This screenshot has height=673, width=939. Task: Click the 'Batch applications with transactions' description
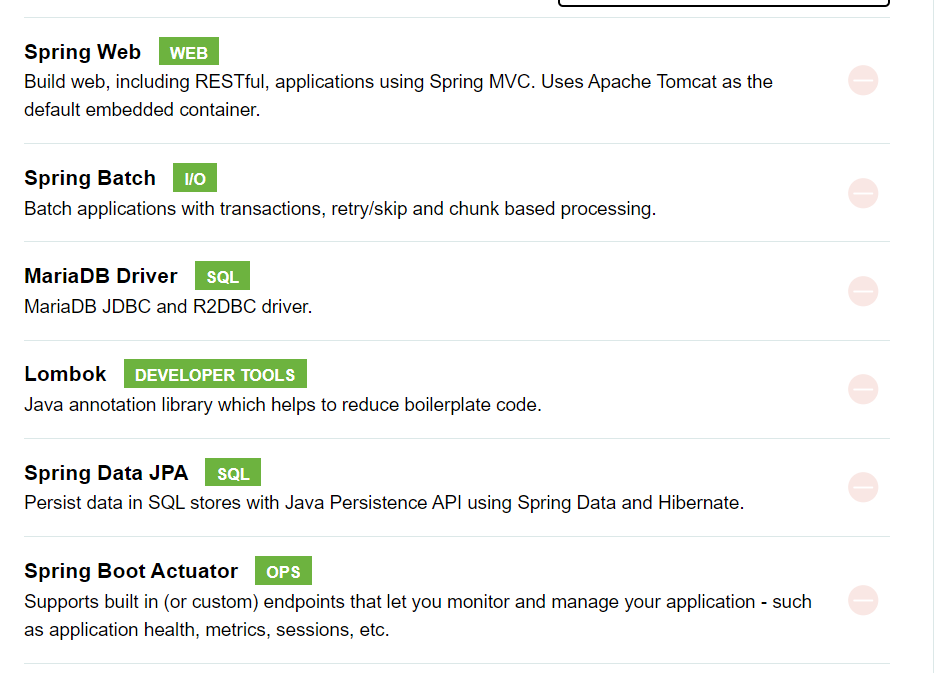tap(340, 209)
